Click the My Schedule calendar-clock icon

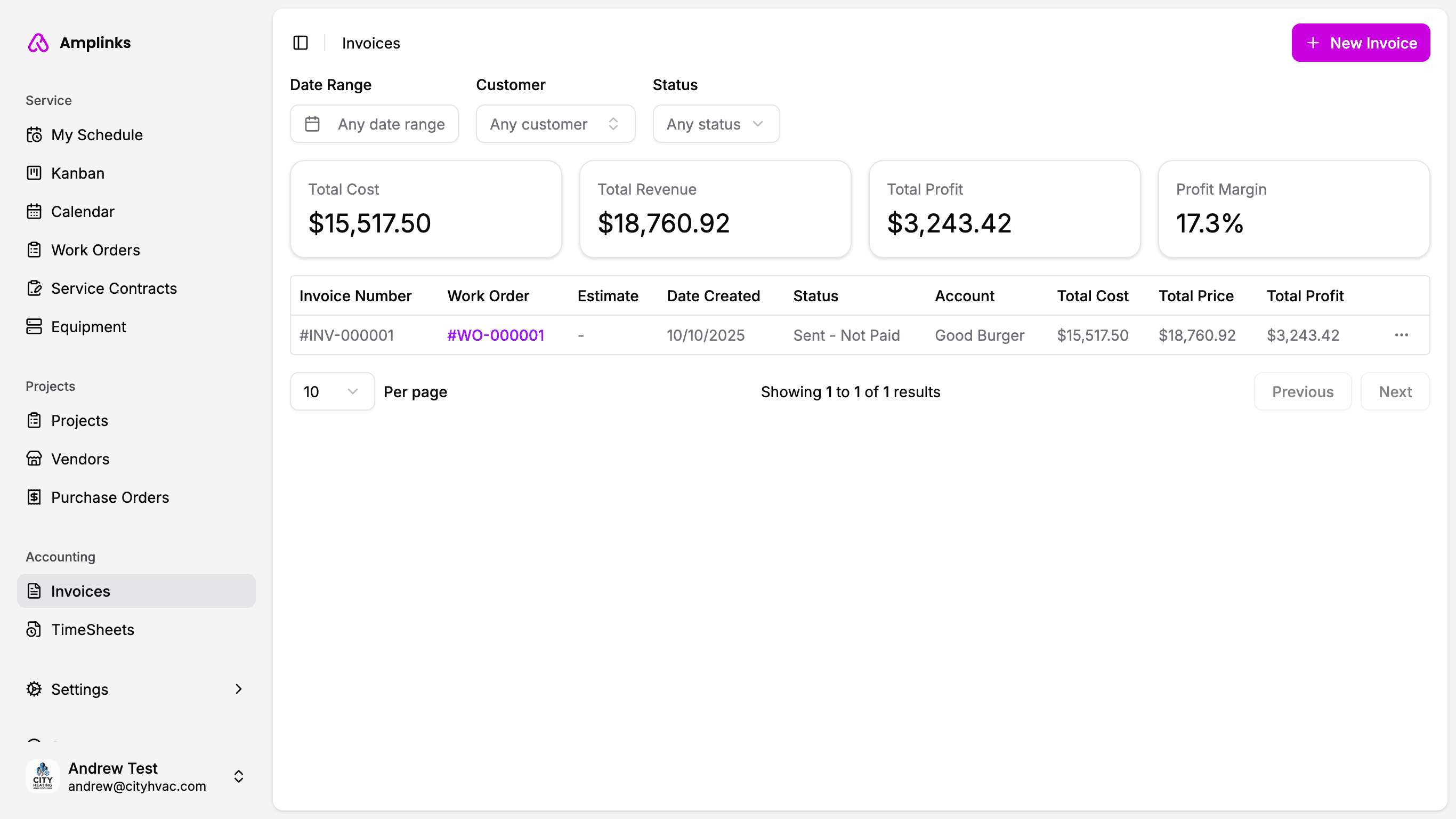click(x=34, y=134)
